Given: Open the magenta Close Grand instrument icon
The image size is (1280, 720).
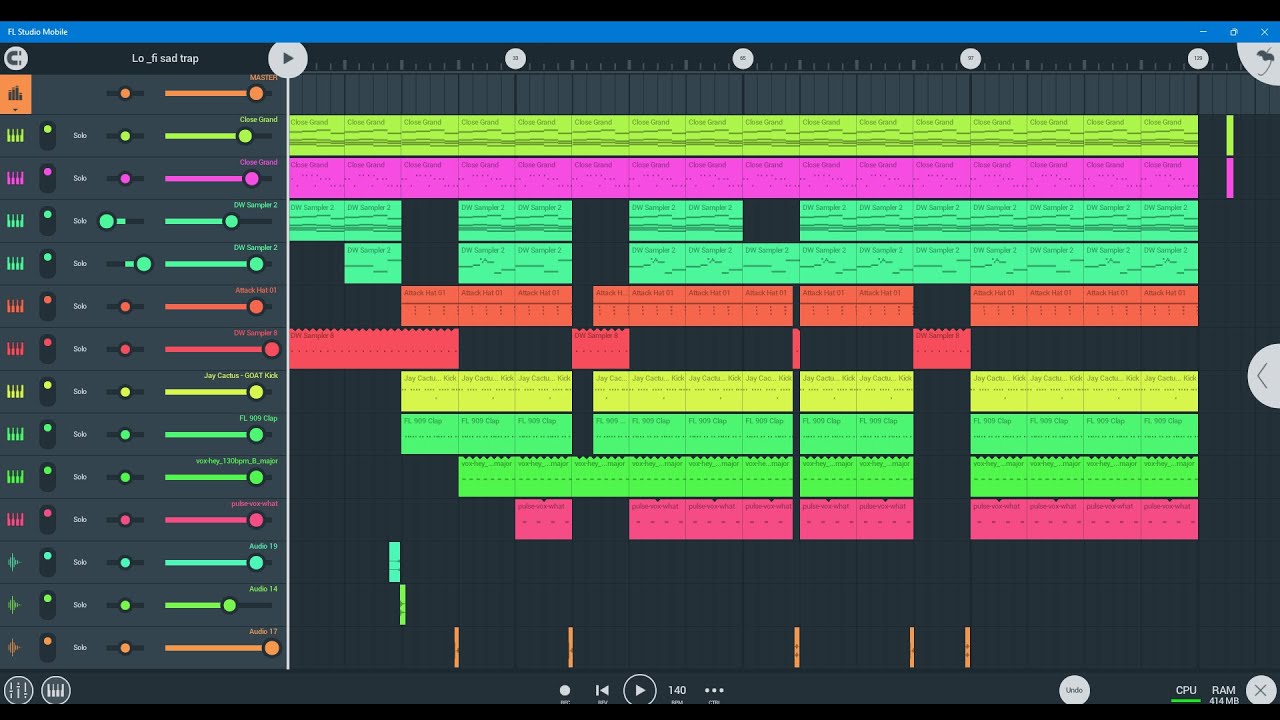Looking at the screenshot, I should 15,178.
